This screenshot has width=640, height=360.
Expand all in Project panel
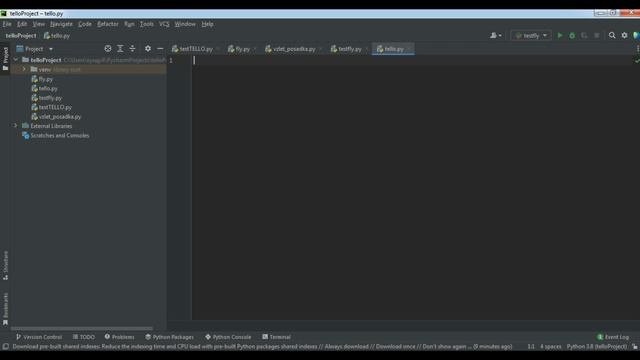click(x=120, y=49)
